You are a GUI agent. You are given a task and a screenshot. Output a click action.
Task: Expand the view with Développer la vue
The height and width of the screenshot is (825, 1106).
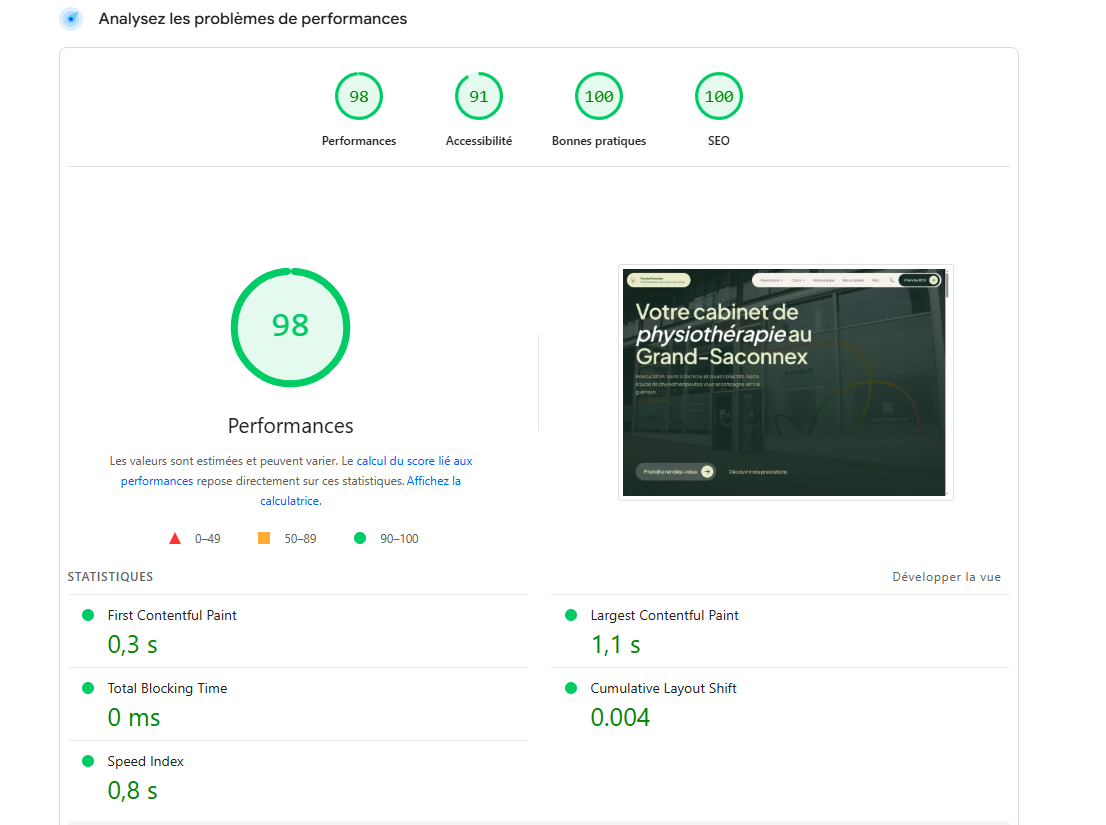tap(947, 577)
